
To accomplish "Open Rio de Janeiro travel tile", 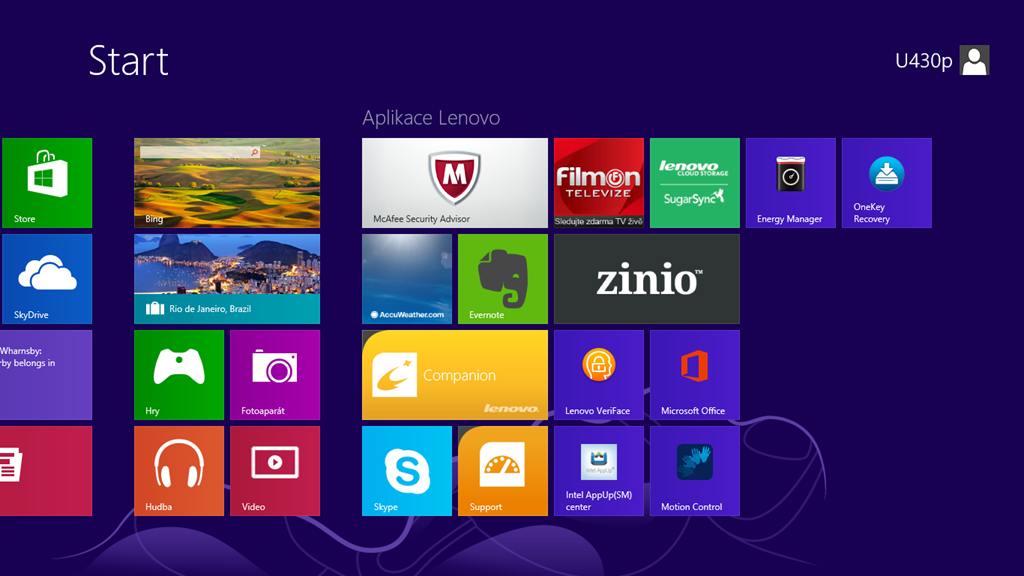I will 226,279.
